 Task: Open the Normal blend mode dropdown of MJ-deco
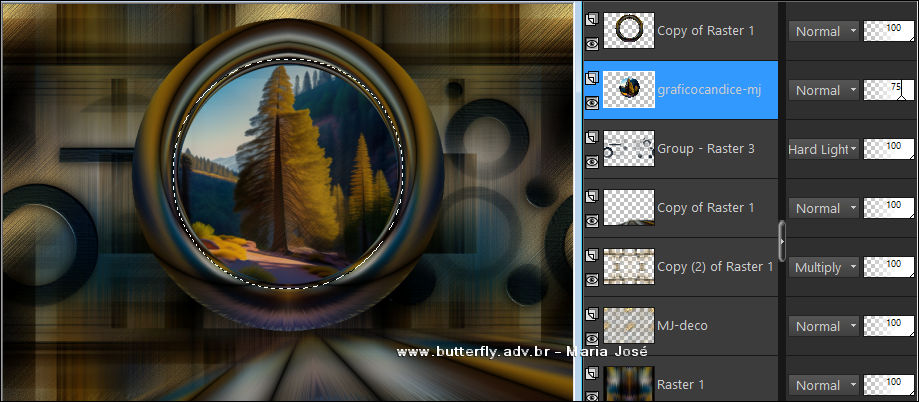pos(823,326)
